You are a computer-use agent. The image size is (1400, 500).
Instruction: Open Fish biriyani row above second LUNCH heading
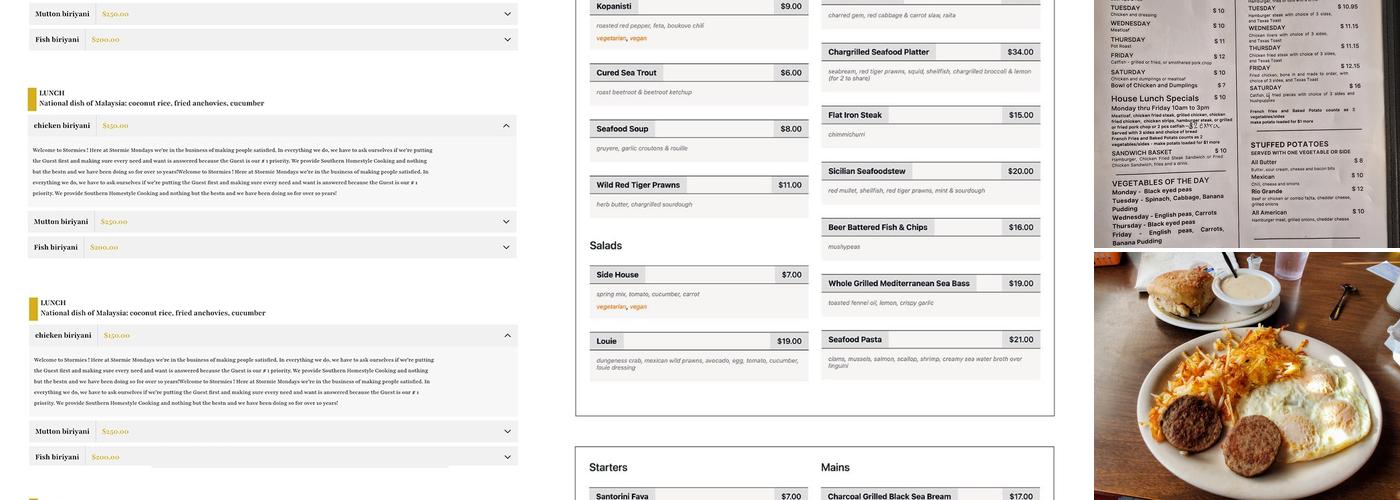point(507,247)
